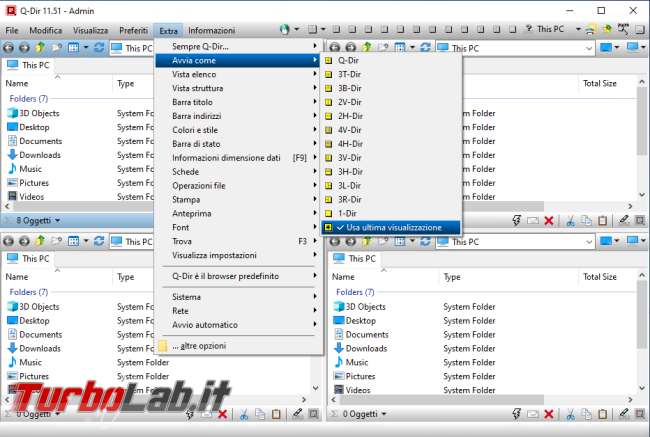Open Barra di stato submenu
Screen dimensions: 650x437
[238, 144]
